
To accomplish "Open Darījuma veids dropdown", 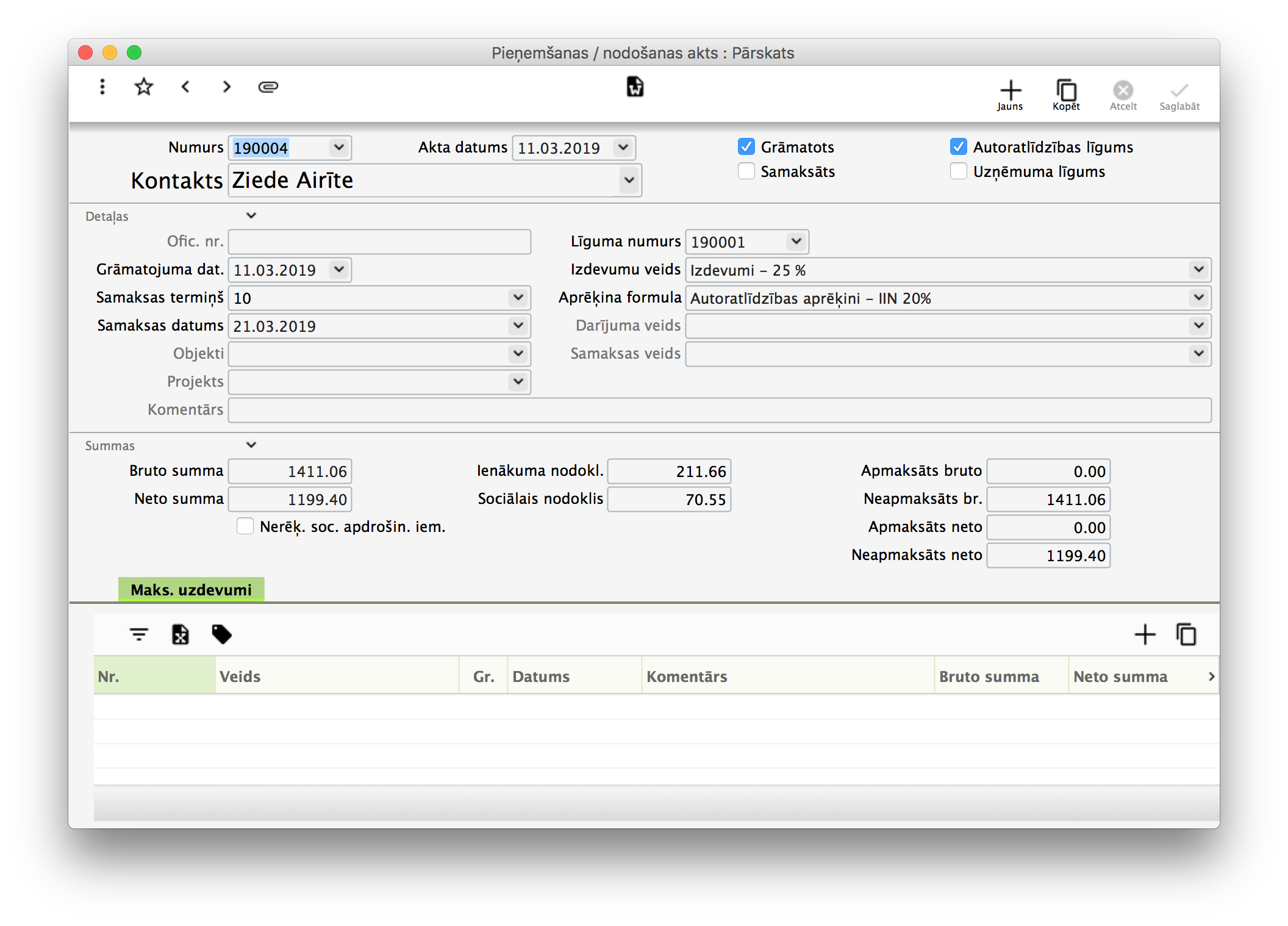I will (1198, 326).
